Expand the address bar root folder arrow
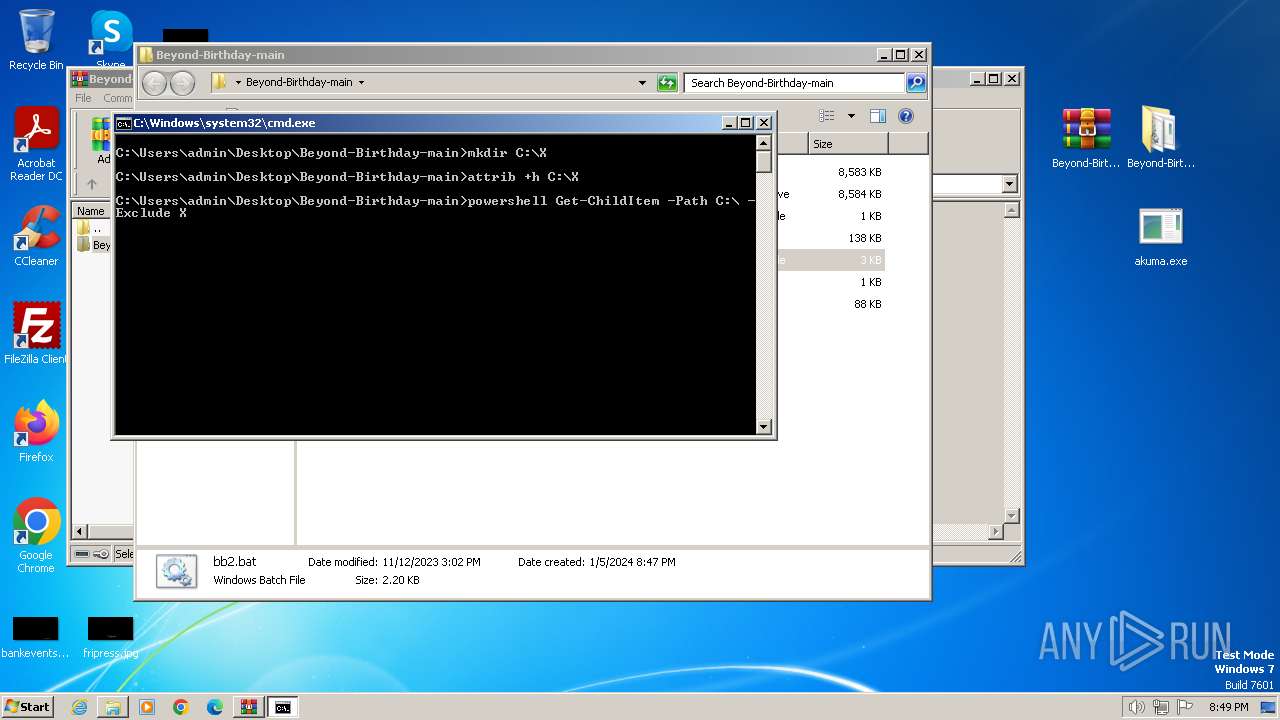This screenshot has height=720, width=1280. [x=239, y=83]
